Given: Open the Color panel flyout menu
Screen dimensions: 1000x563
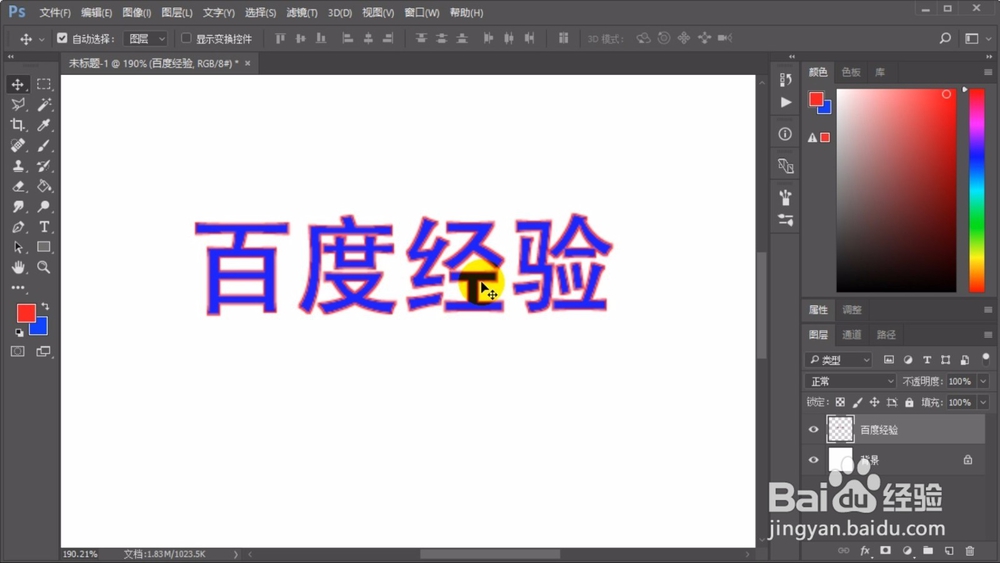Looking at the screenshot, I should 988,72.
